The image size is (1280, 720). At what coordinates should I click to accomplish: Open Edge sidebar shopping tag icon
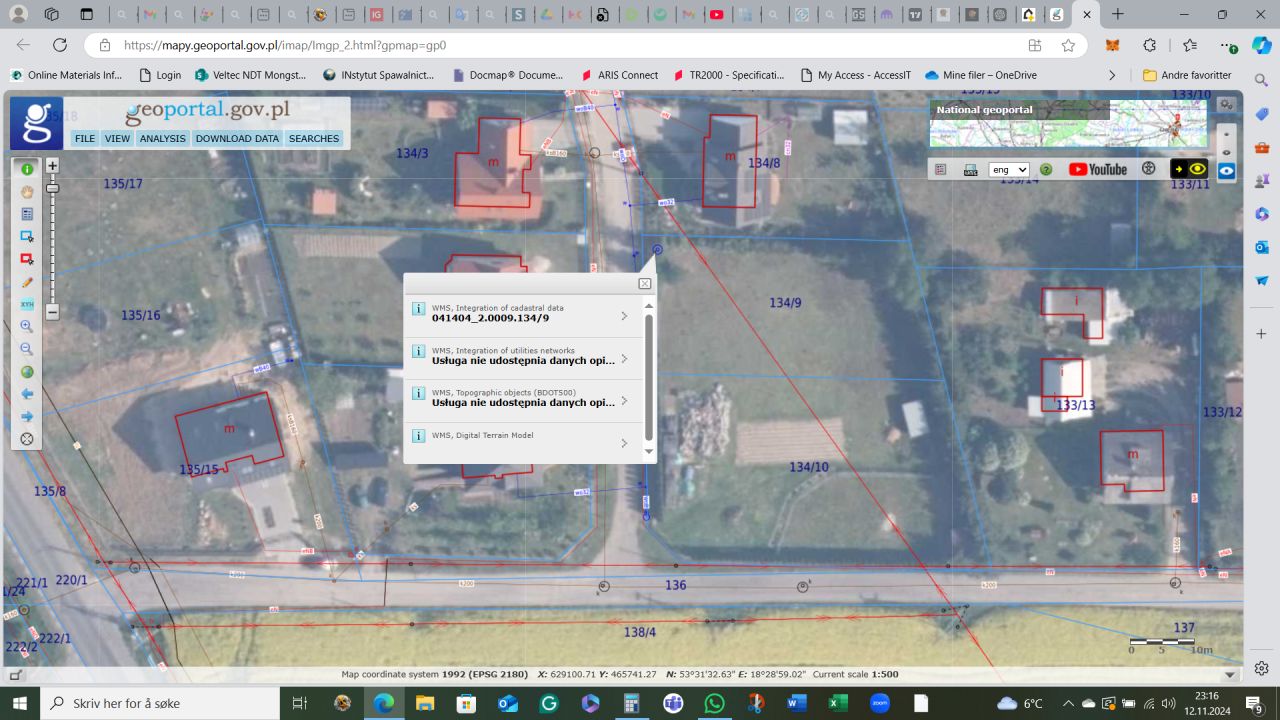pos(1262,113)
